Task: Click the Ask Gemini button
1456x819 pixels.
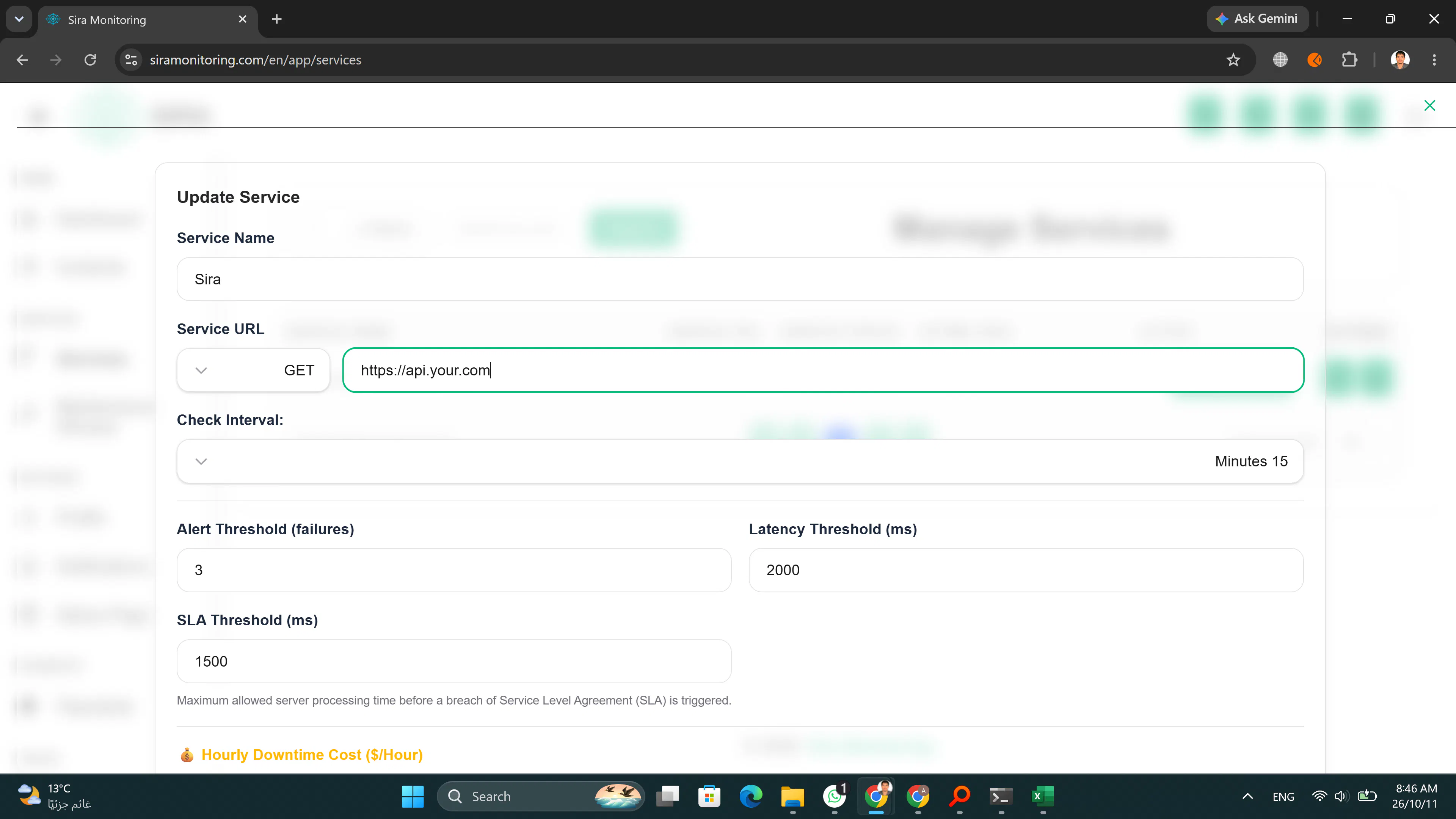Action: point(1257,19)
